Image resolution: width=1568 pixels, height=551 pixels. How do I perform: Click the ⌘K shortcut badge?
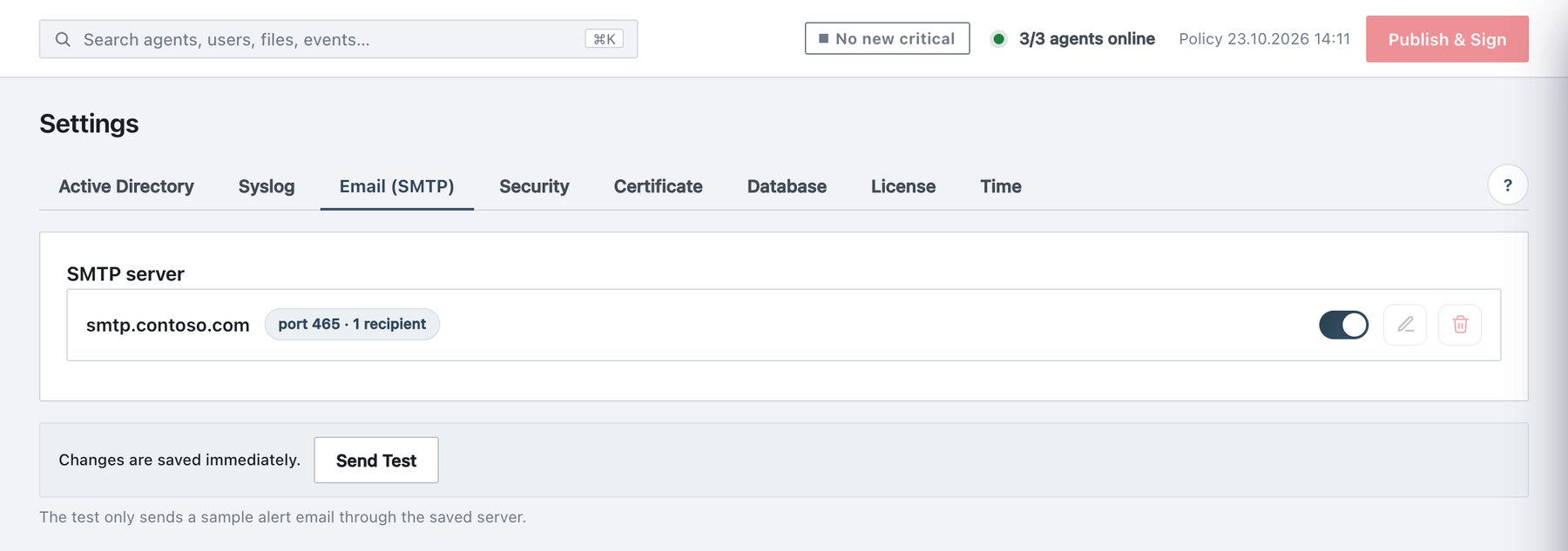click(x=604, y=39)
